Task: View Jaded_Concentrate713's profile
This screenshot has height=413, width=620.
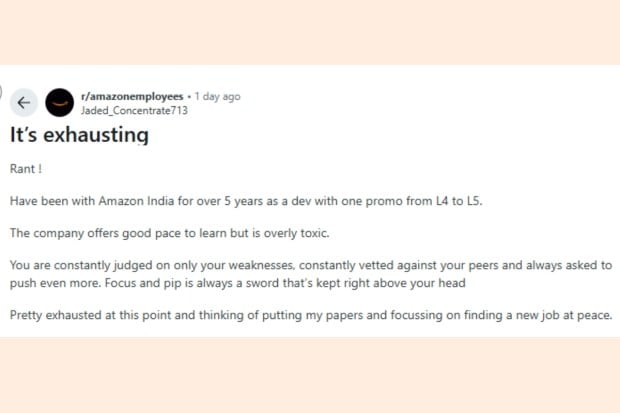Action: pos(134,110)
